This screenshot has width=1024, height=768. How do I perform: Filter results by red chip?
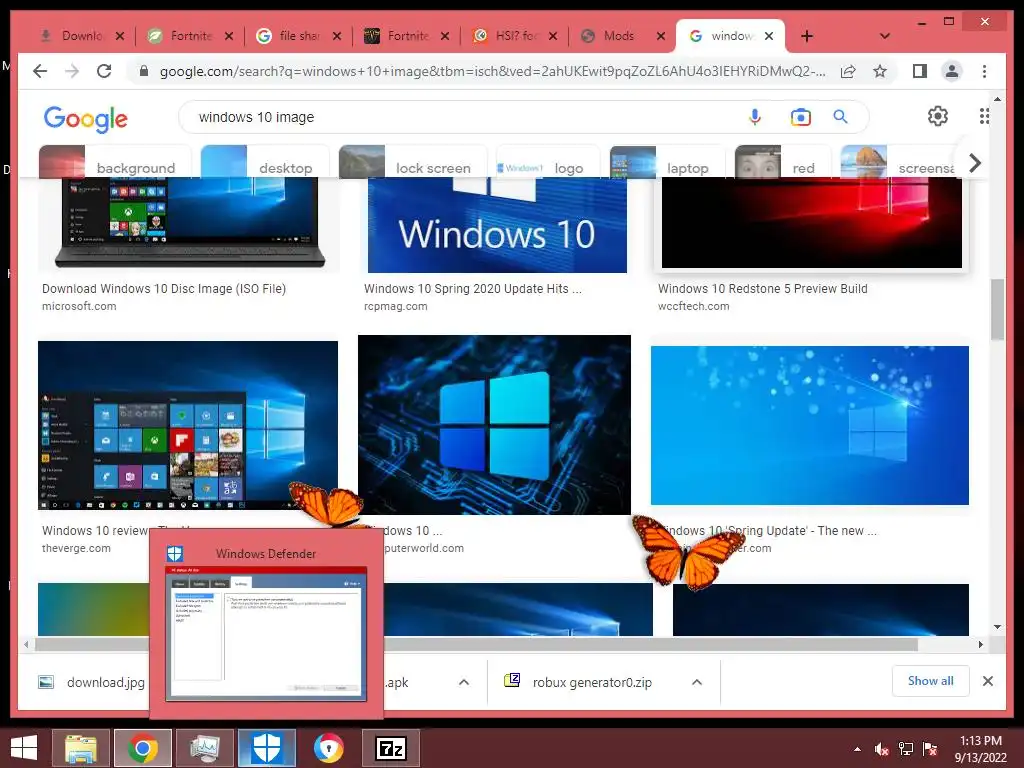click(782, 162)
